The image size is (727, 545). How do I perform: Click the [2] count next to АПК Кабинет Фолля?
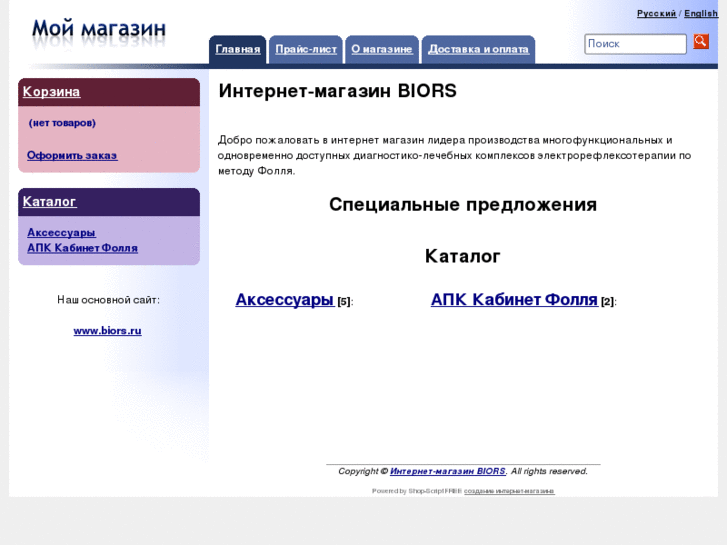point(607,301)
